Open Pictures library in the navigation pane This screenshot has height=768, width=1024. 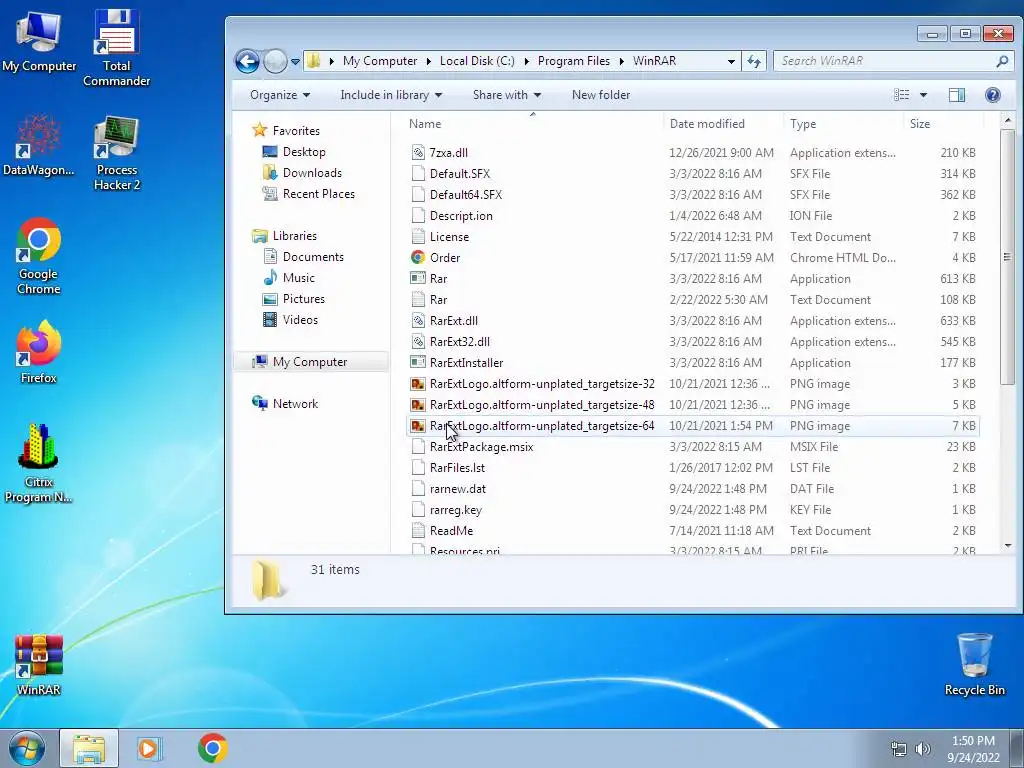[303, 298]
